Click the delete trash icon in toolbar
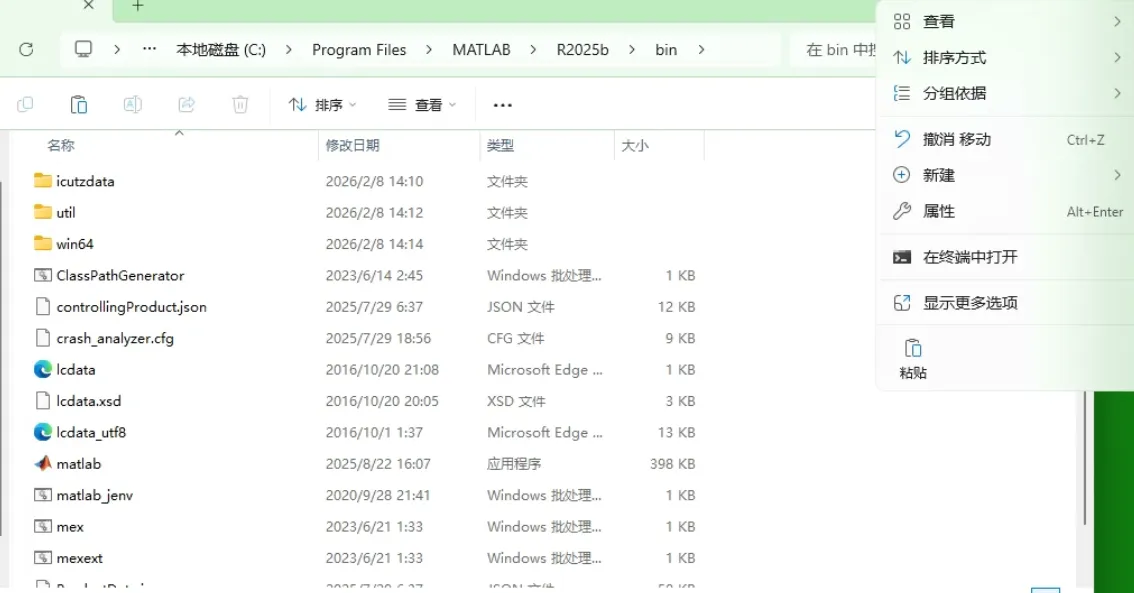The image size is (1134, 593). [240, 105]
